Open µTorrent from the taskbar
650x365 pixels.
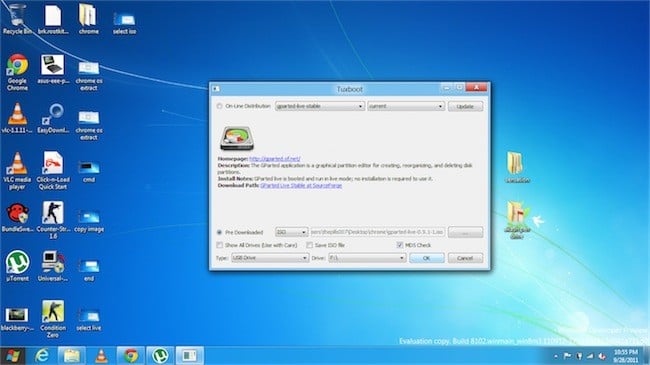(x=160, y=355)
